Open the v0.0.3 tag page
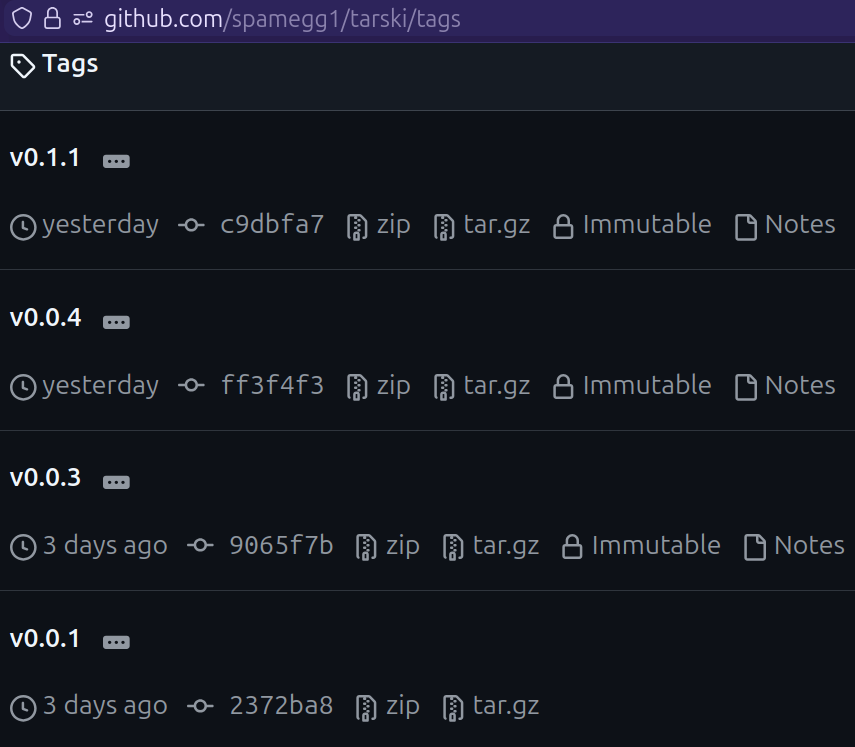This screenshot has width=855, height=747. click(45, 477)
